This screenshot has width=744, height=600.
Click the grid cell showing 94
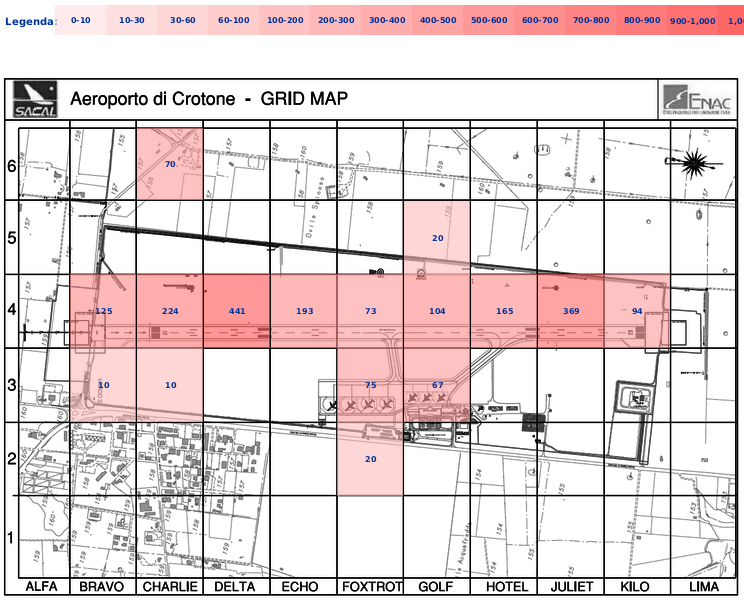click(x=637, y=311)
